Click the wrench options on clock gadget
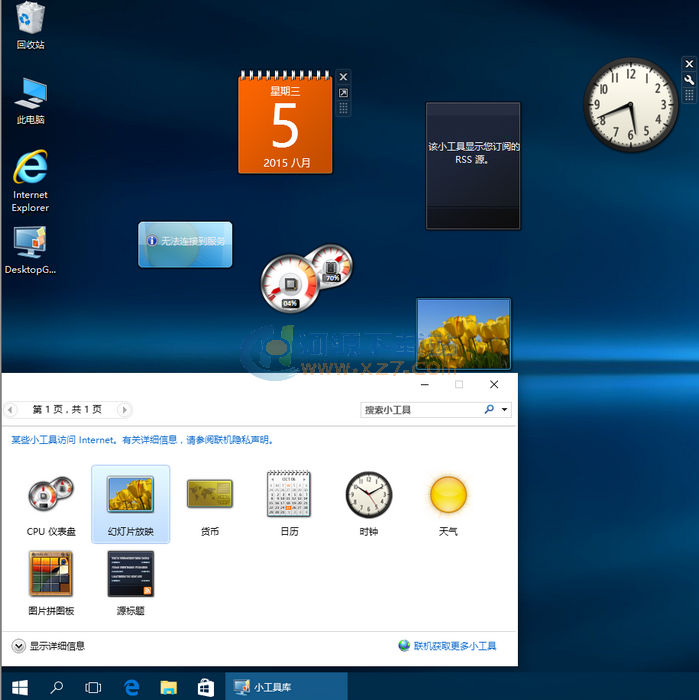The height and width of the screenshot is (700, 699). (689, 80)
